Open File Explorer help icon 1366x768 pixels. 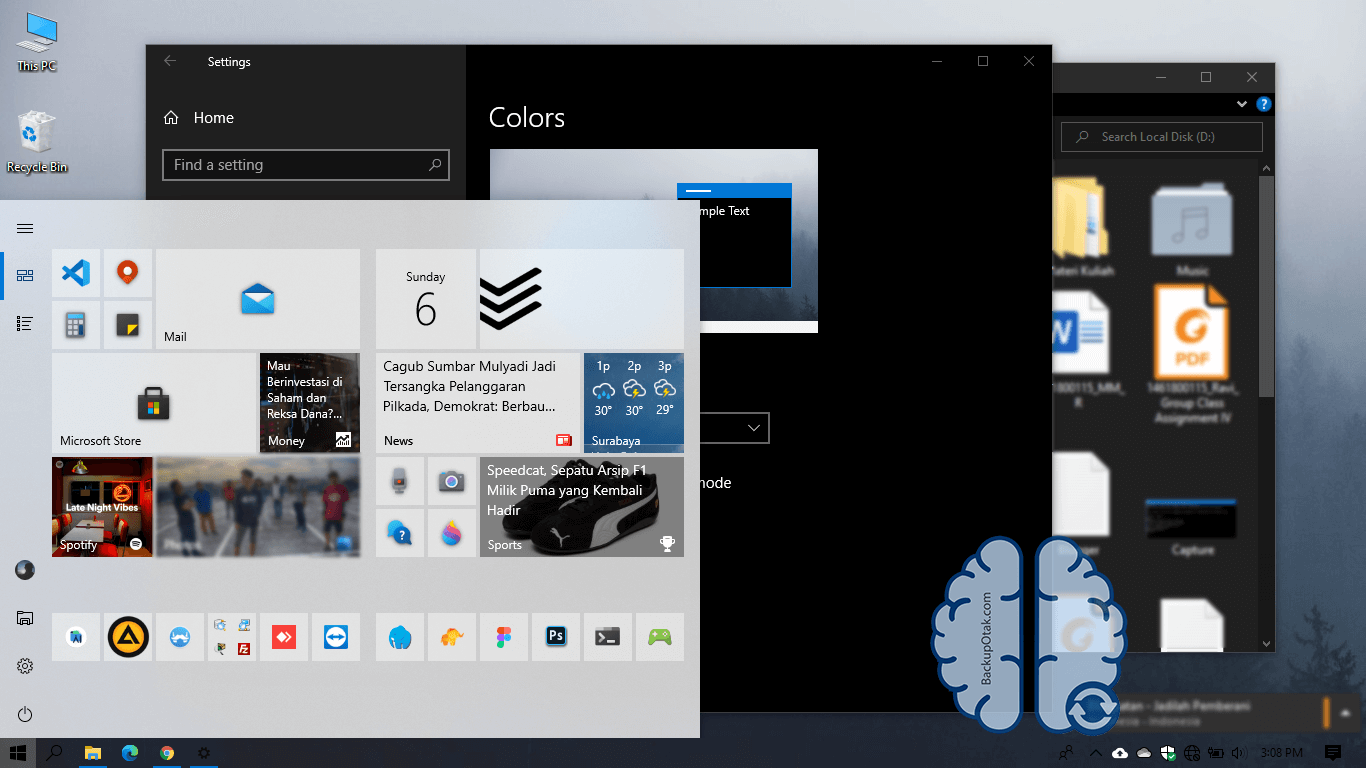(1264, 104)
